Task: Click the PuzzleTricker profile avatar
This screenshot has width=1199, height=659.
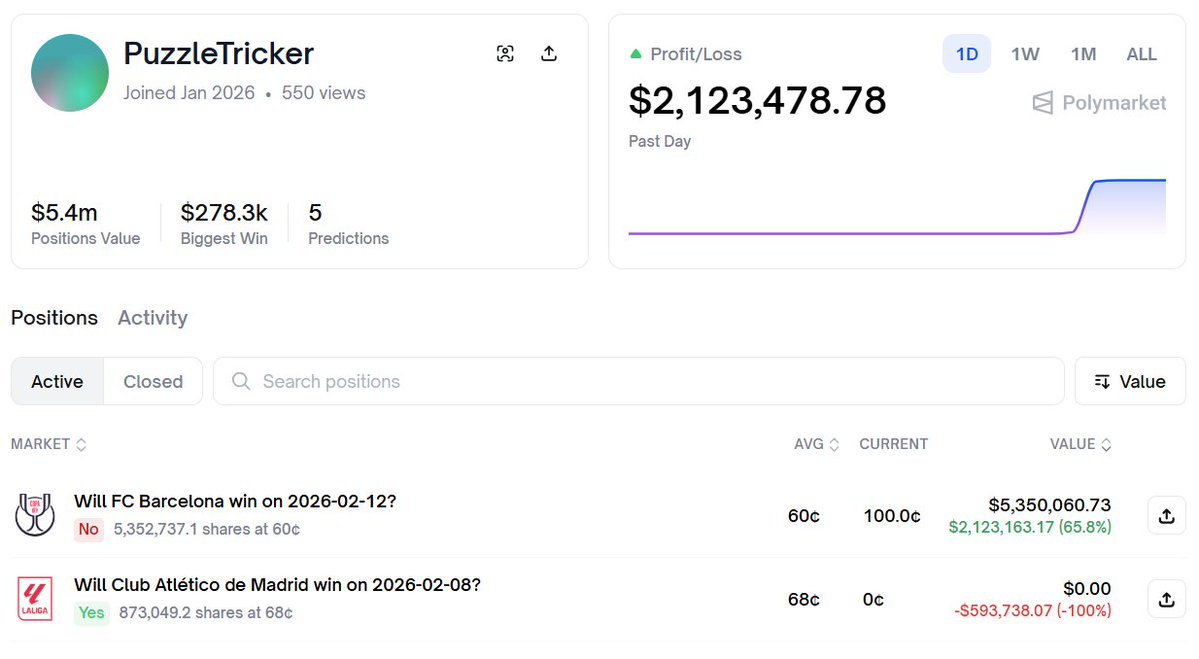Action: pos(70,73)
